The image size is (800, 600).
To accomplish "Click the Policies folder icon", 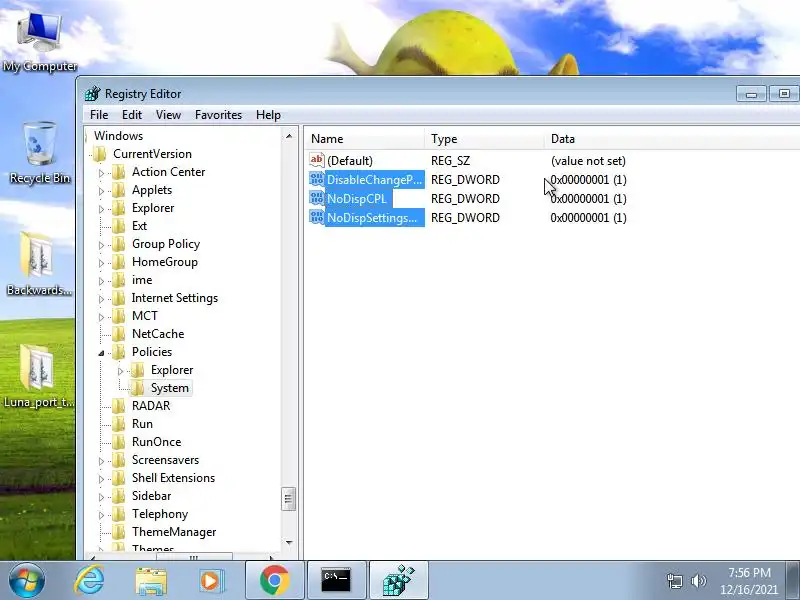I will (x=119, y=352).
